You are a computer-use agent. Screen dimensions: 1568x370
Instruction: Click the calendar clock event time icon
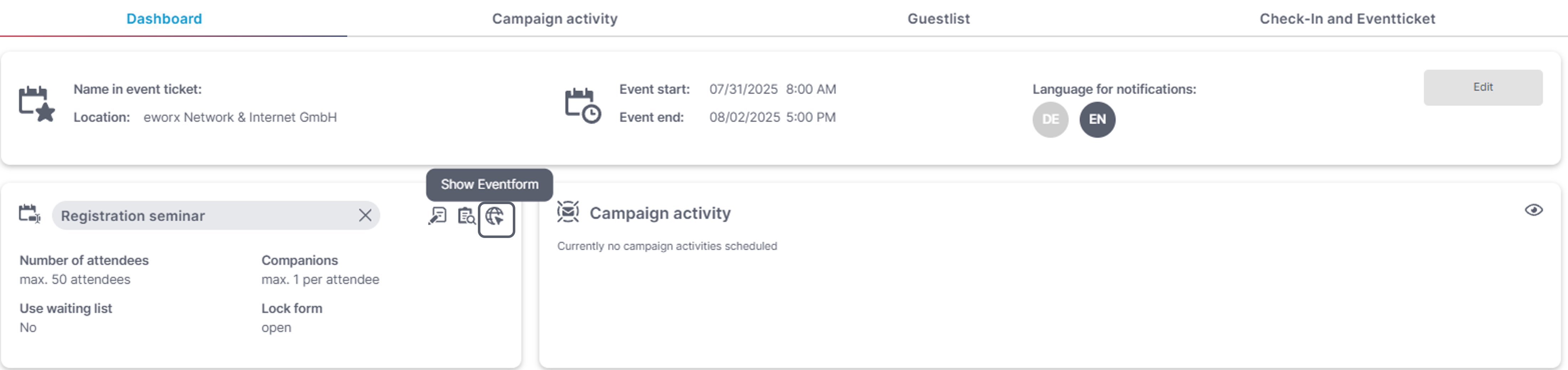583,106
